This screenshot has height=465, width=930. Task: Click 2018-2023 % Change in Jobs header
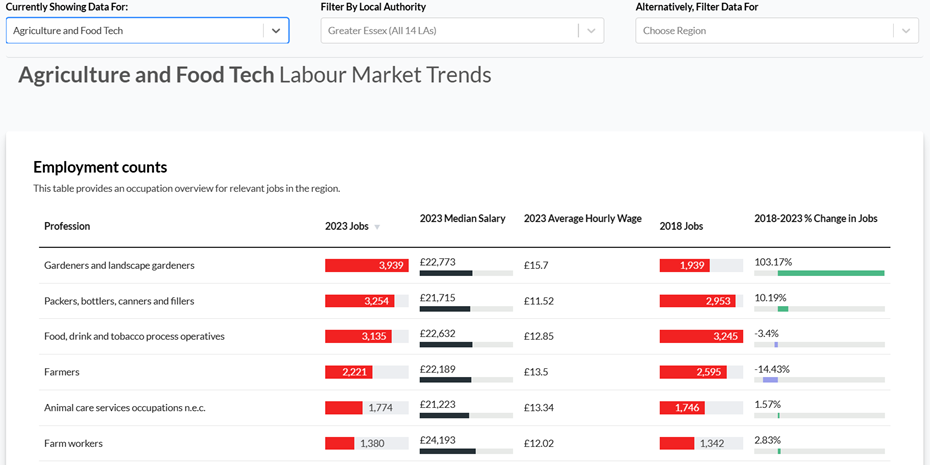[815, 218]
